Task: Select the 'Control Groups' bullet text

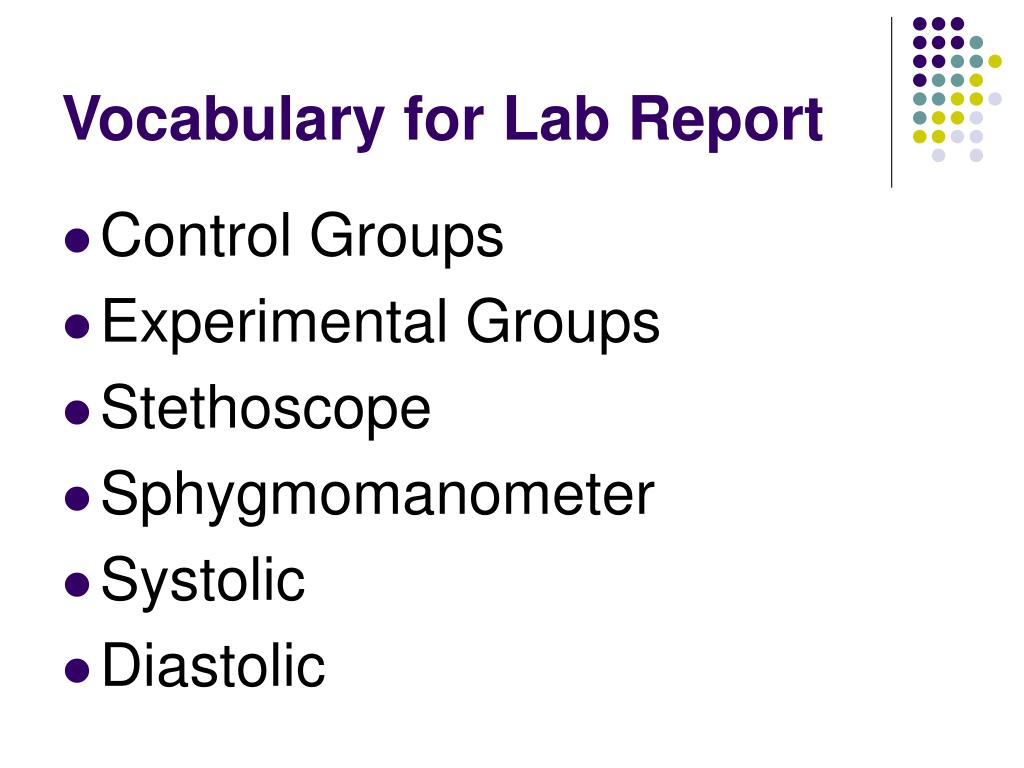Action: click(302, 237)
